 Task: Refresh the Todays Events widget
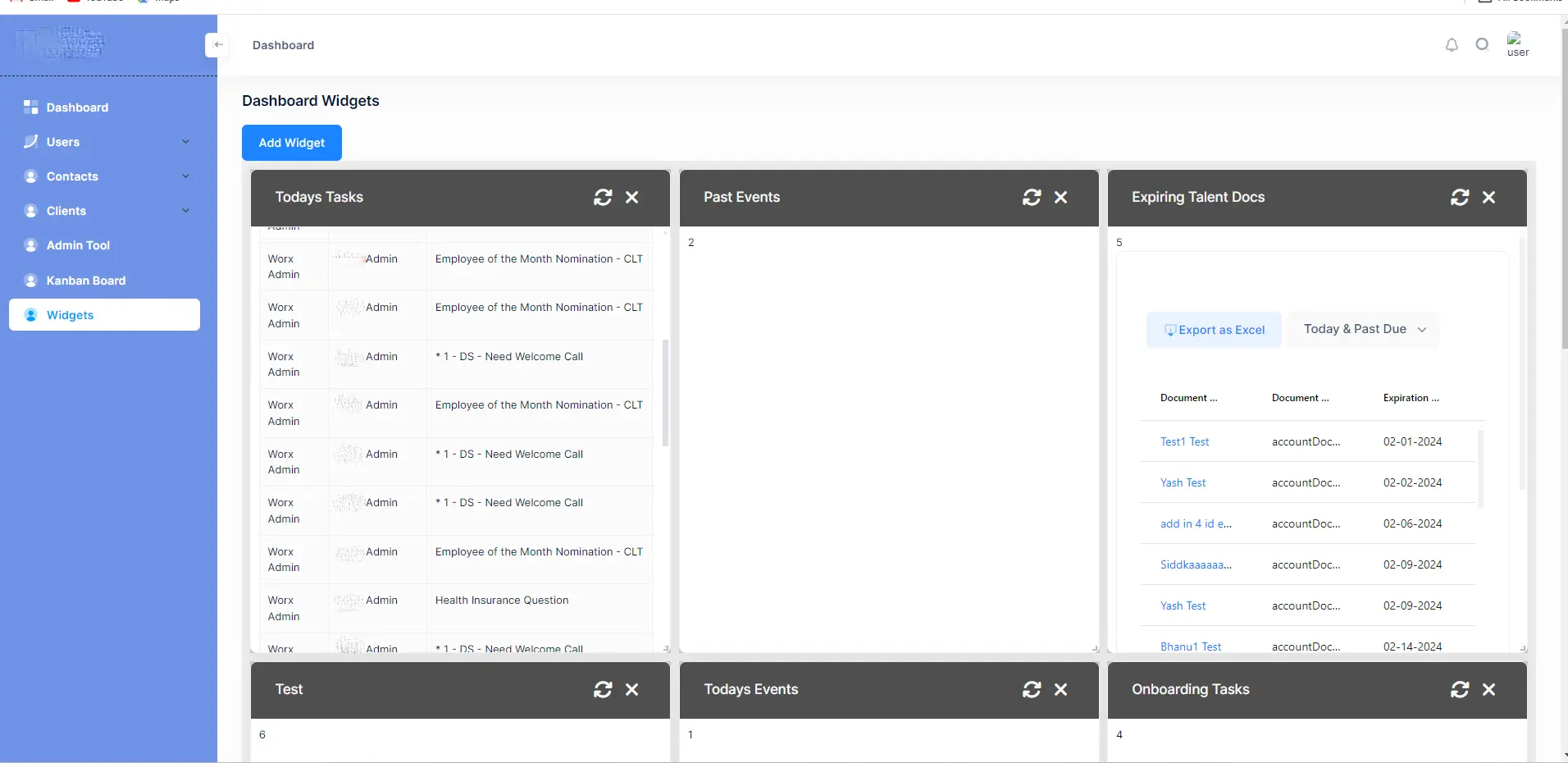[x=1031, y=690]
